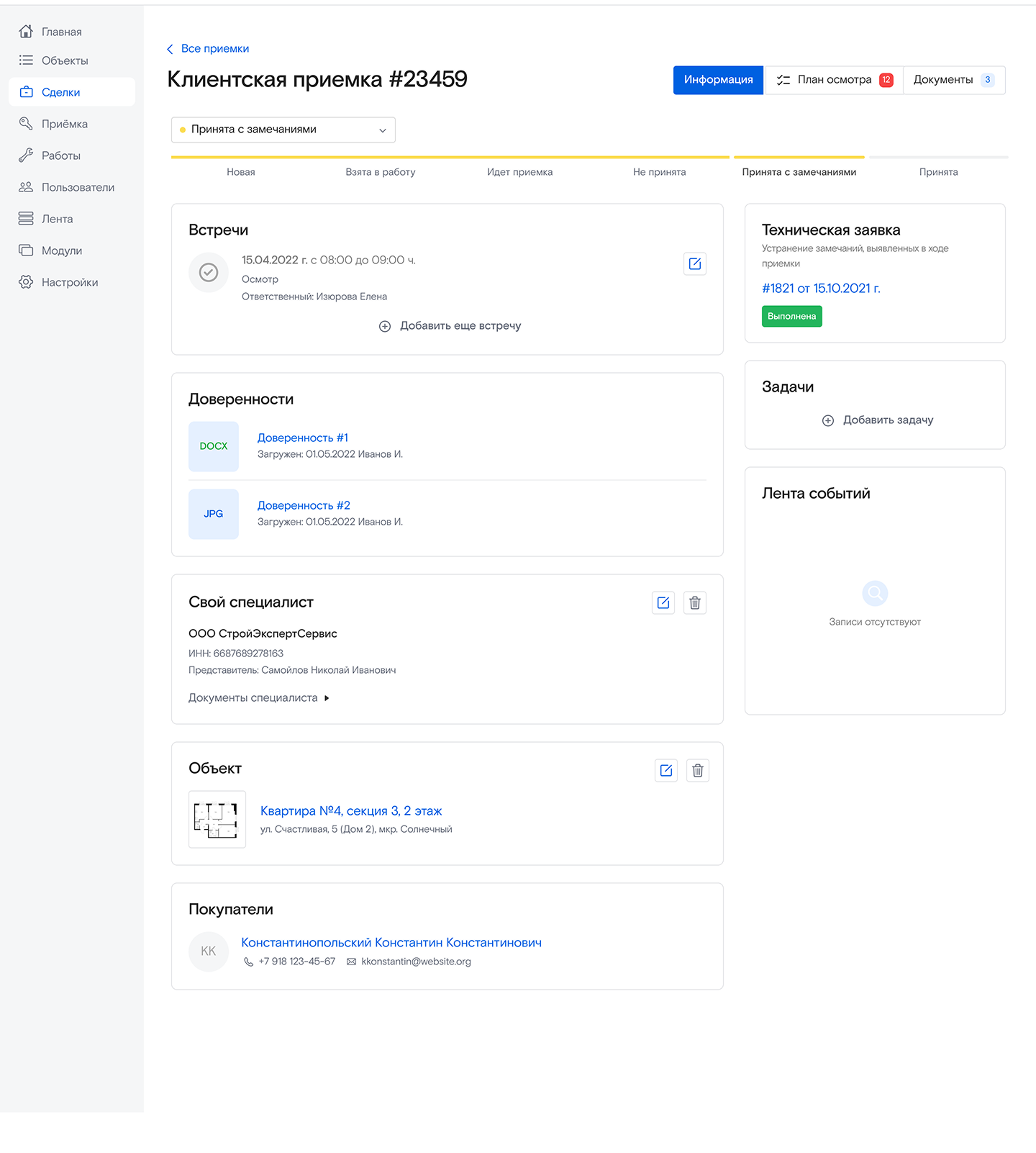Switch to the План осмотра tab
This screenshot has height=1153, width=1036.
834,80
